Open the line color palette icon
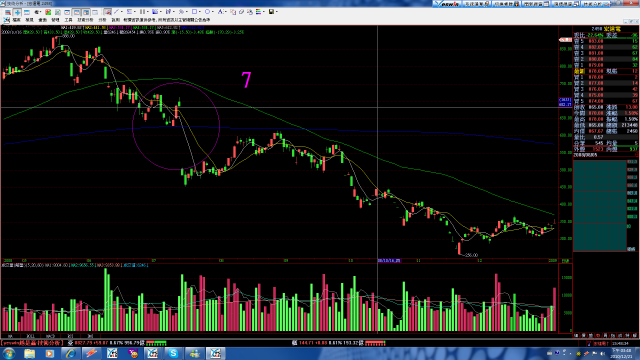The width and height of the screenshot is (640, 360). pyautogui.click(x=258, y=12)
